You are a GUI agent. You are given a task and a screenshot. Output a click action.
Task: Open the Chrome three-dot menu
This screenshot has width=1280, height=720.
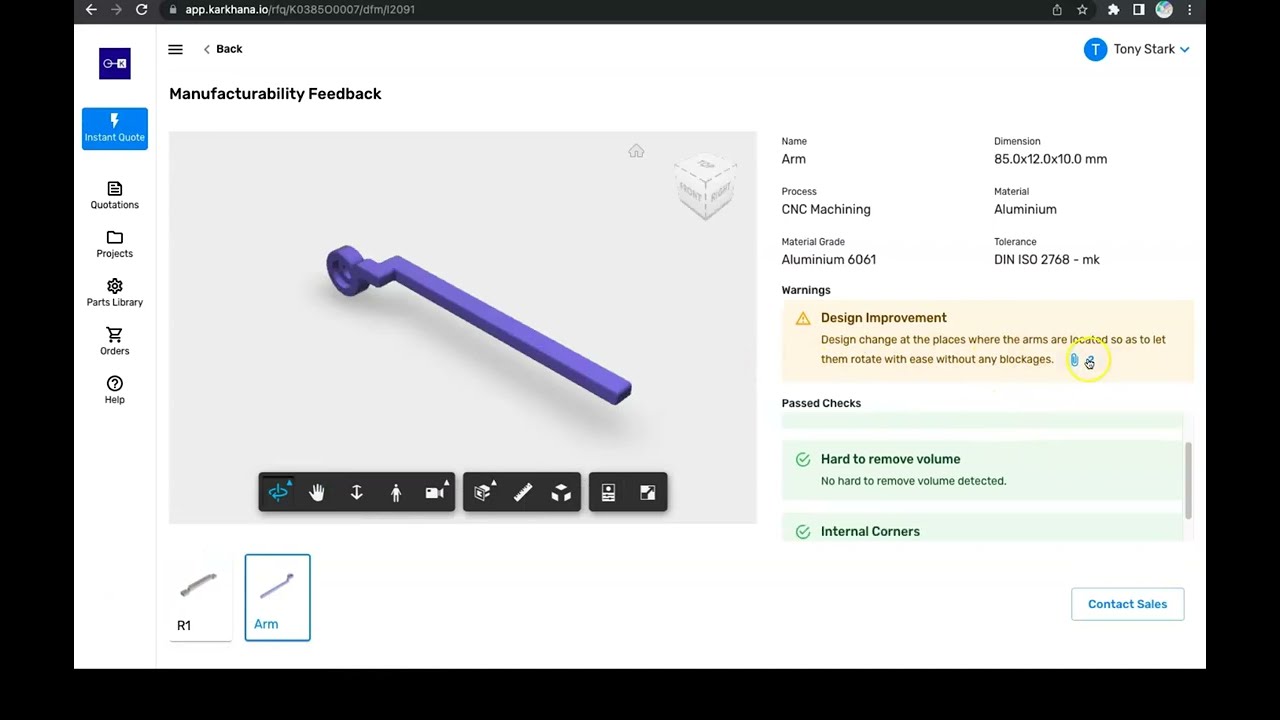click(x=1189, y=10)
